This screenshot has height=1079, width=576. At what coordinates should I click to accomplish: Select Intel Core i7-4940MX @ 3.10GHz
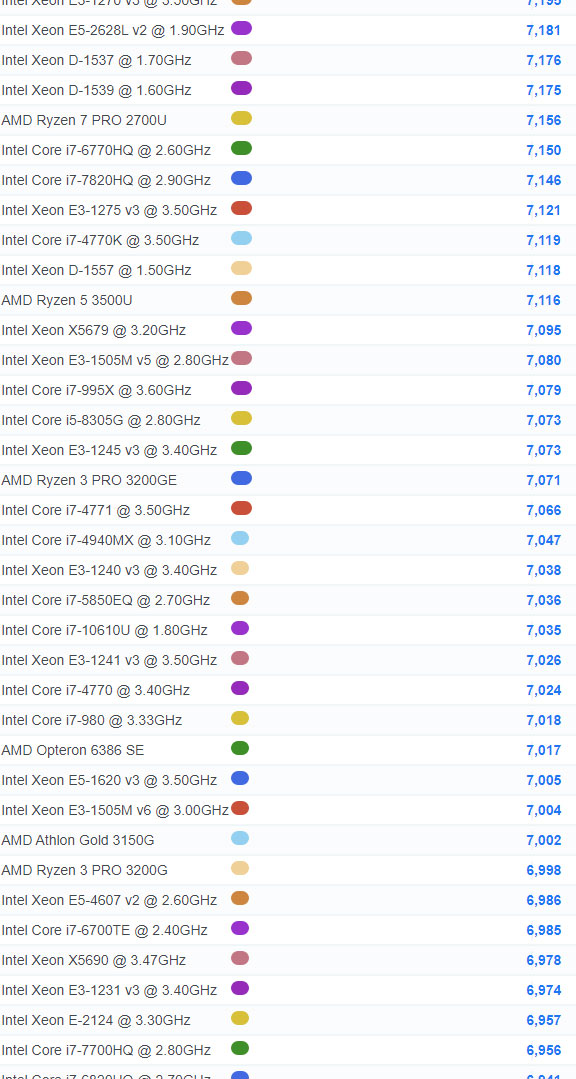coord(106,541)
